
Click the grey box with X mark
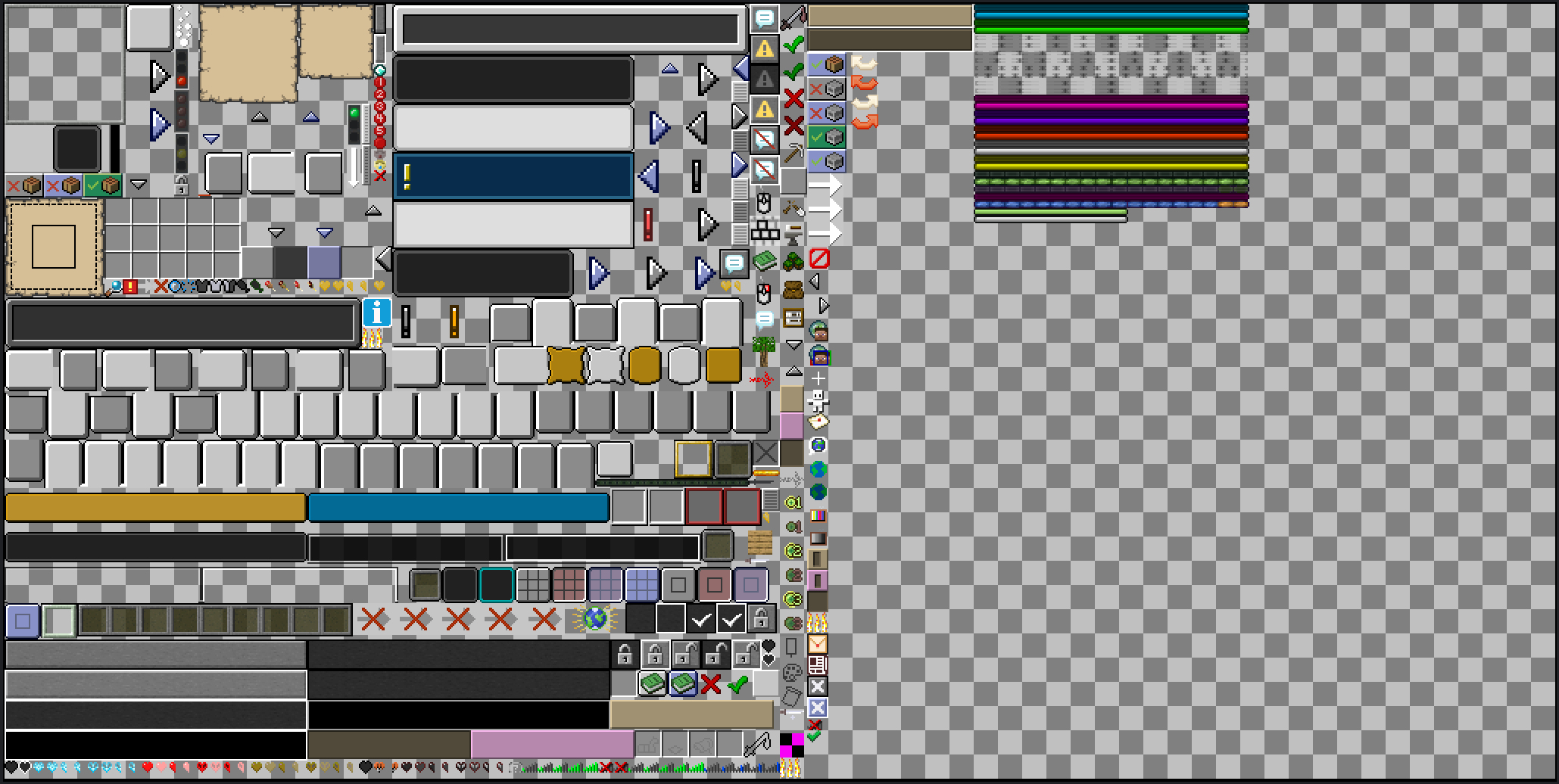[765, 453]
